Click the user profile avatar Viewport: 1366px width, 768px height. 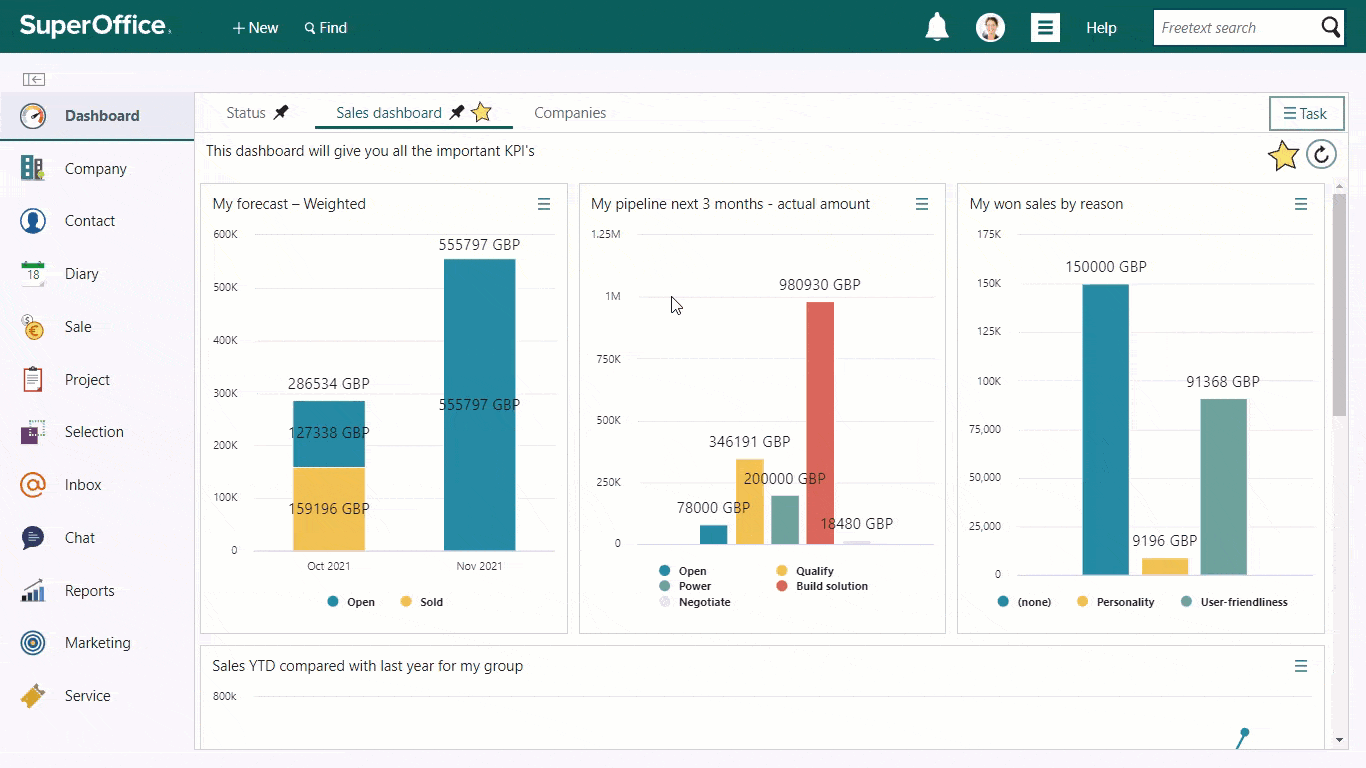pos(990,28)
